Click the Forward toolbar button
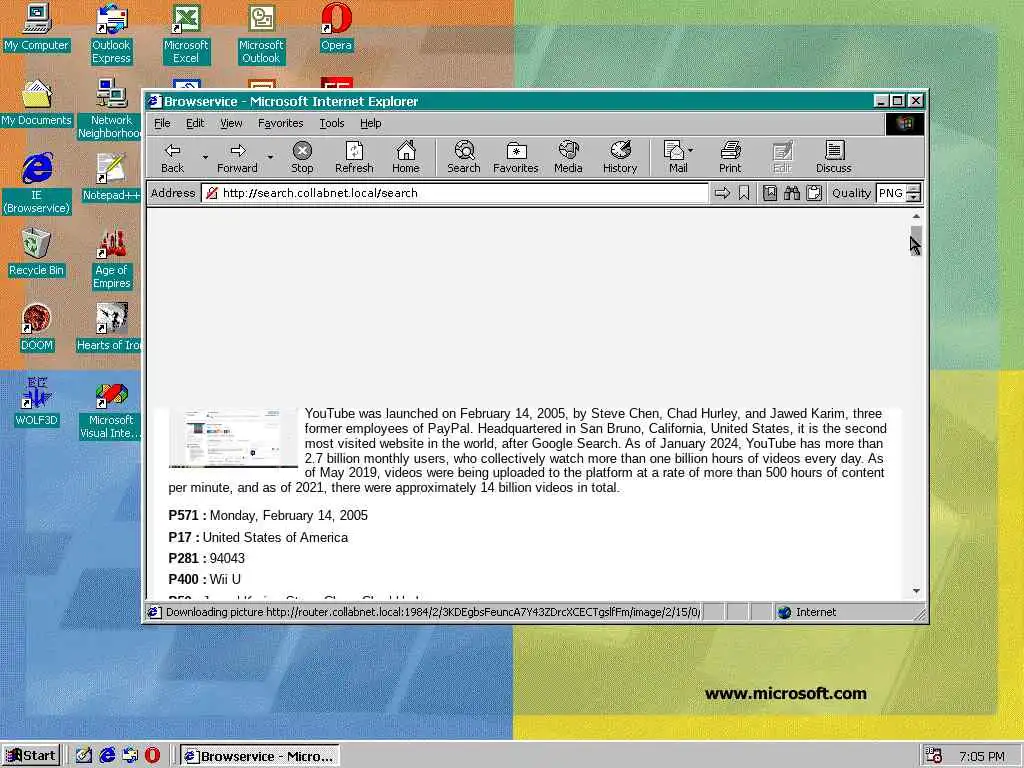This screenshot has width=1024, height=768. tap(237, 157)
